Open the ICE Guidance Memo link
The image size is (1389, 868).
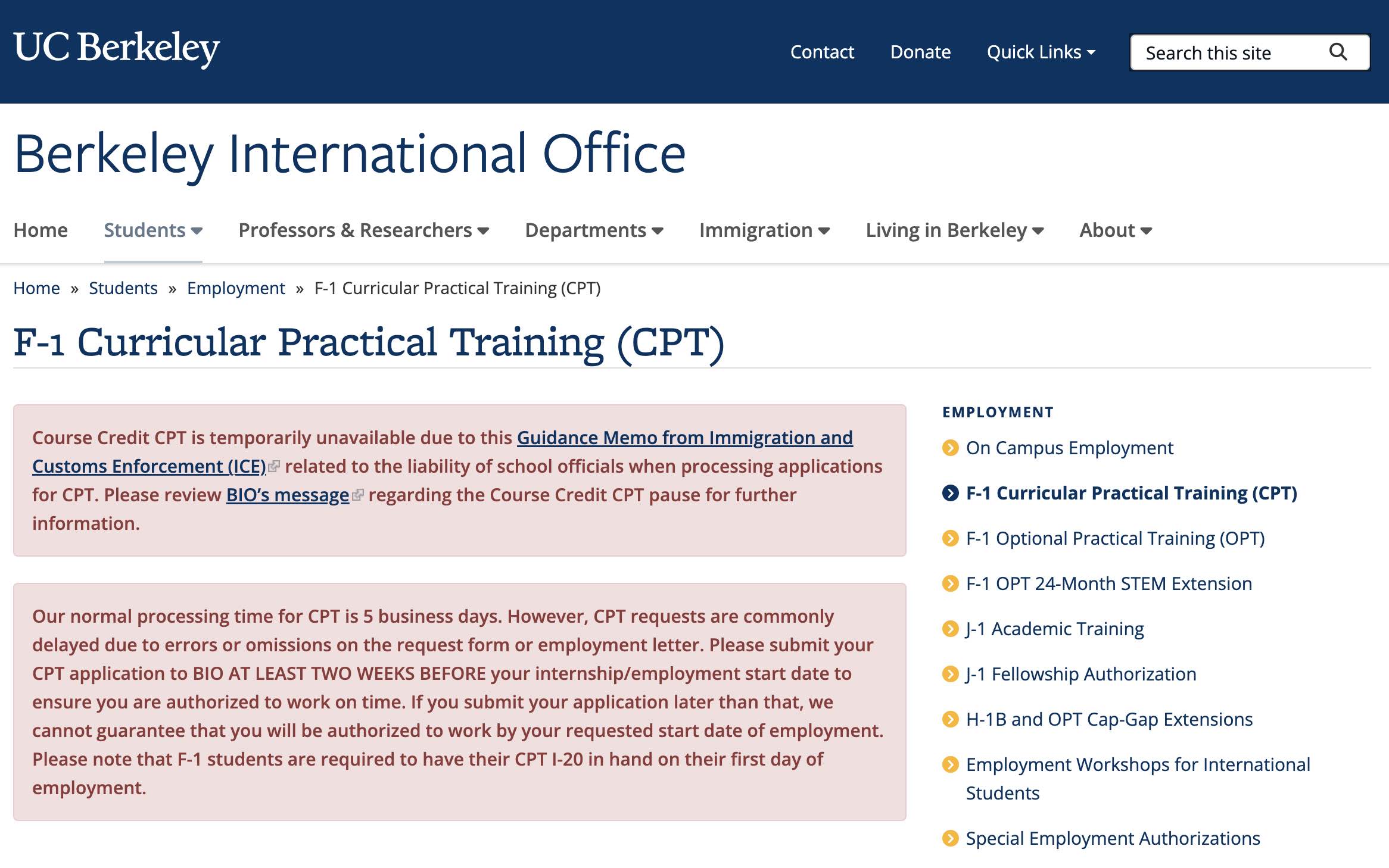pyautogui.click(x=443, y=452)
